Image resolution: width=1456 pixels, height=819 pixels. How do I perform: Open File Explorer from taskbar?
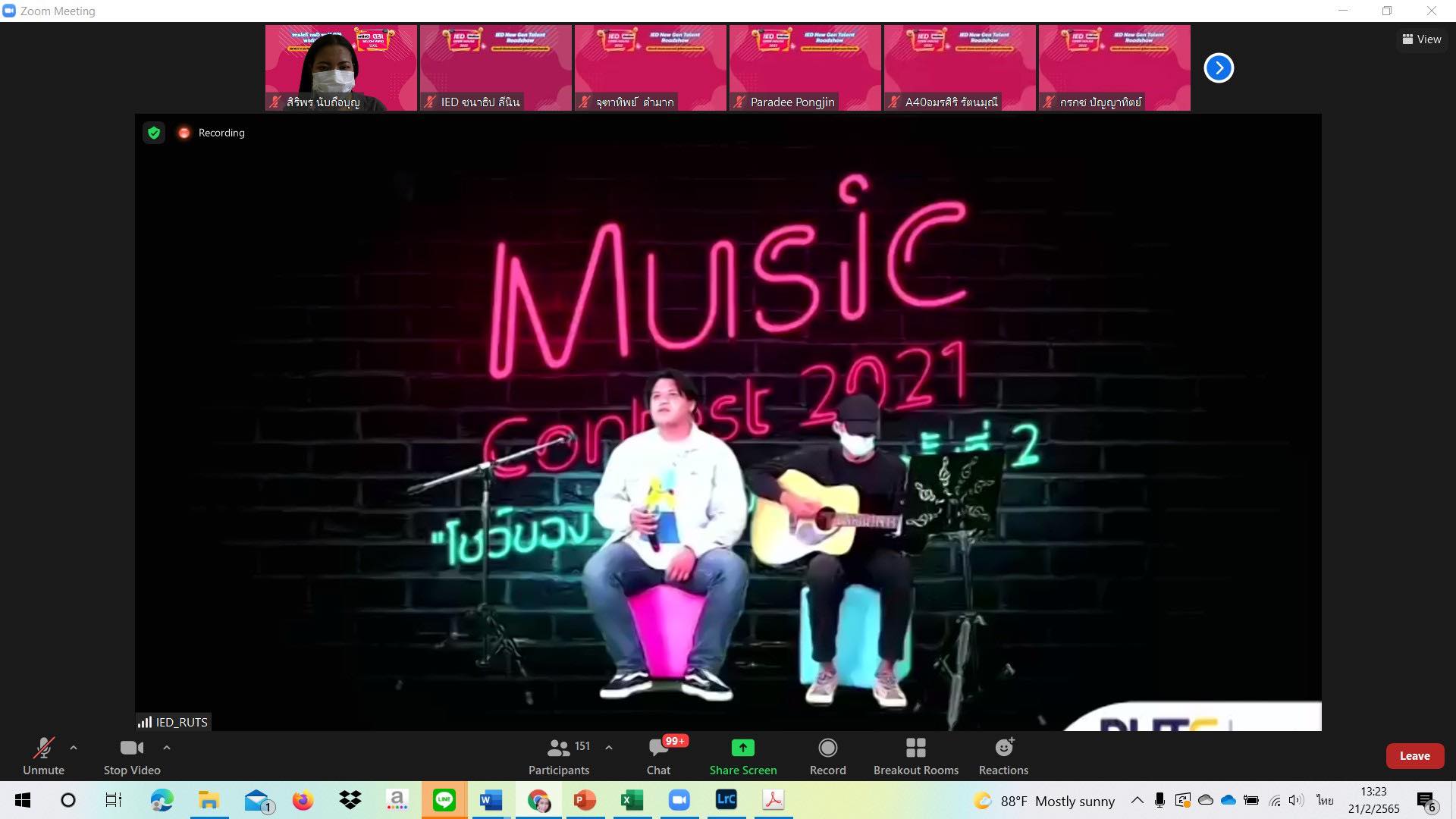coord(209,800)
